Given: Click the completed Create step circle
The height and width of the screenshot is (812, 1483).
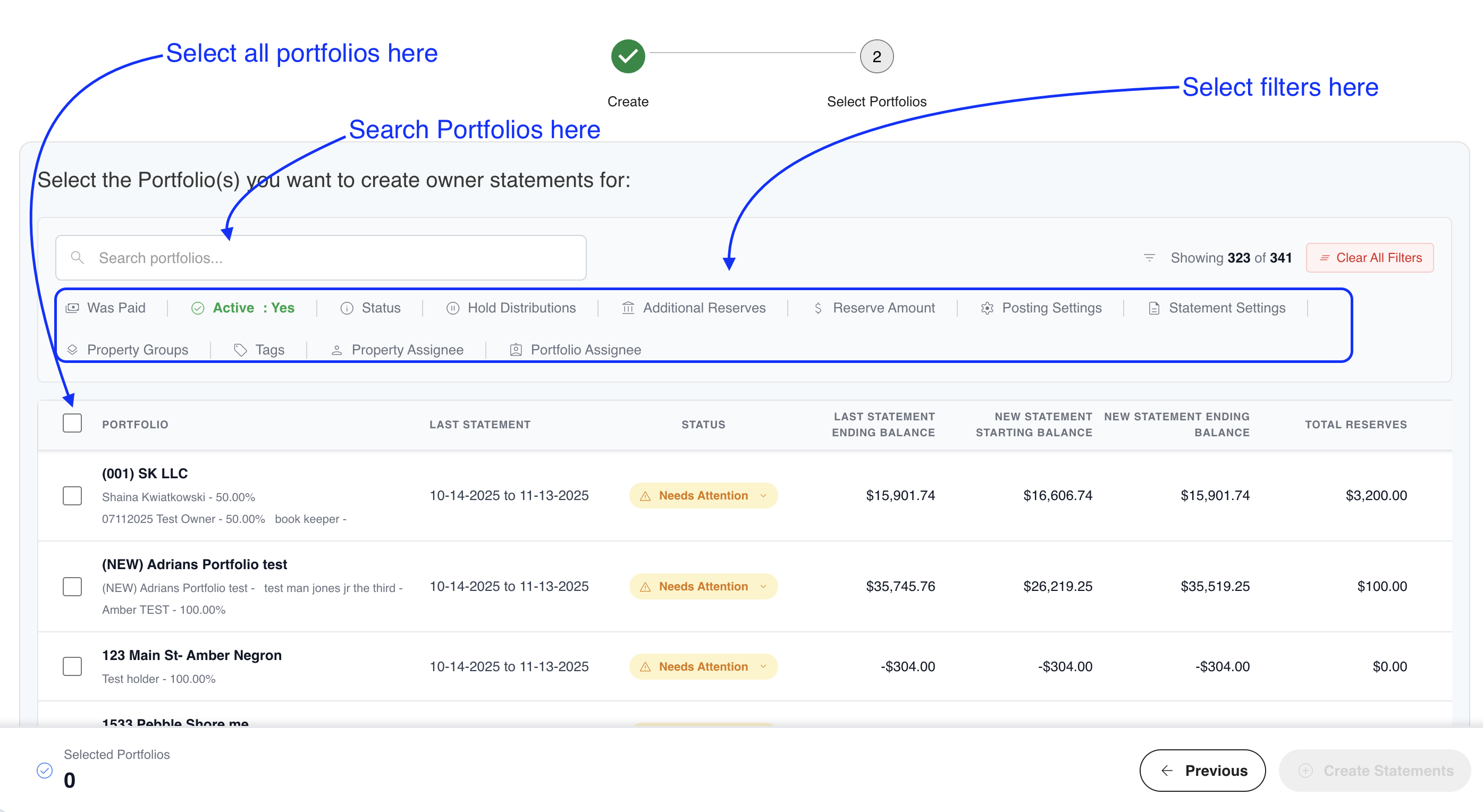Looking at the screenshot, I should point(628,56).
